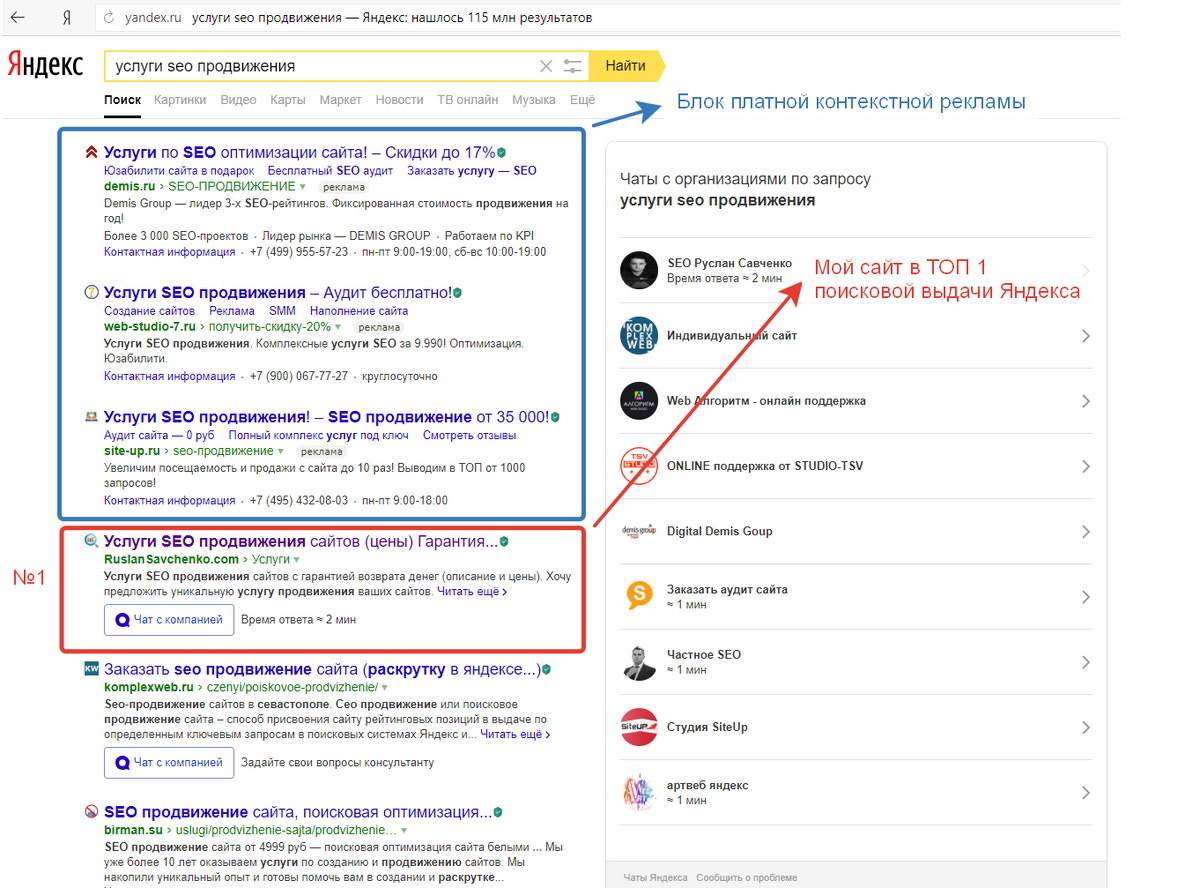Open Yandex home via Я button
1200x888 pixels.
click(x=66, y=18)
